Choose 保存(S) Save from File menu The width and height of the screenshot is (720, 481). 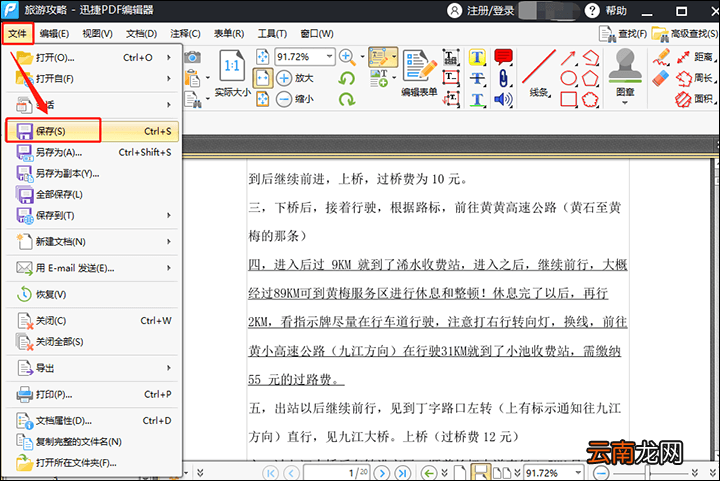(x=92, y=131)
